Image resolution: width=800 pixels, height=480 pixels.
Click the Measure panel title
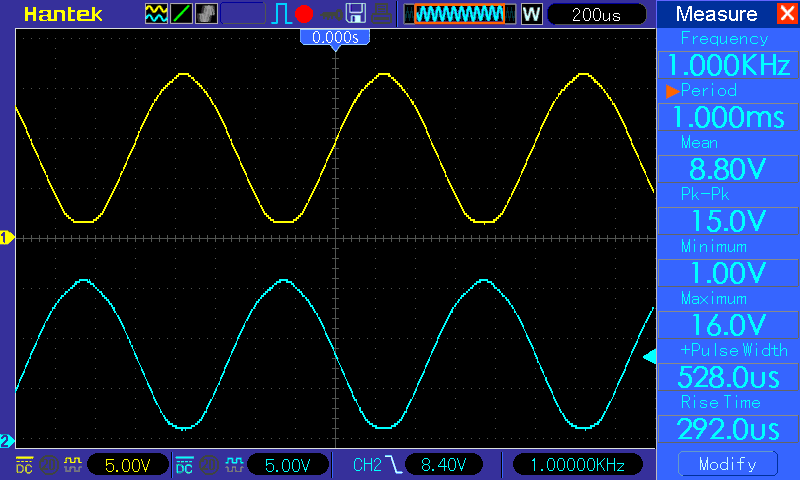coord(716,14)
